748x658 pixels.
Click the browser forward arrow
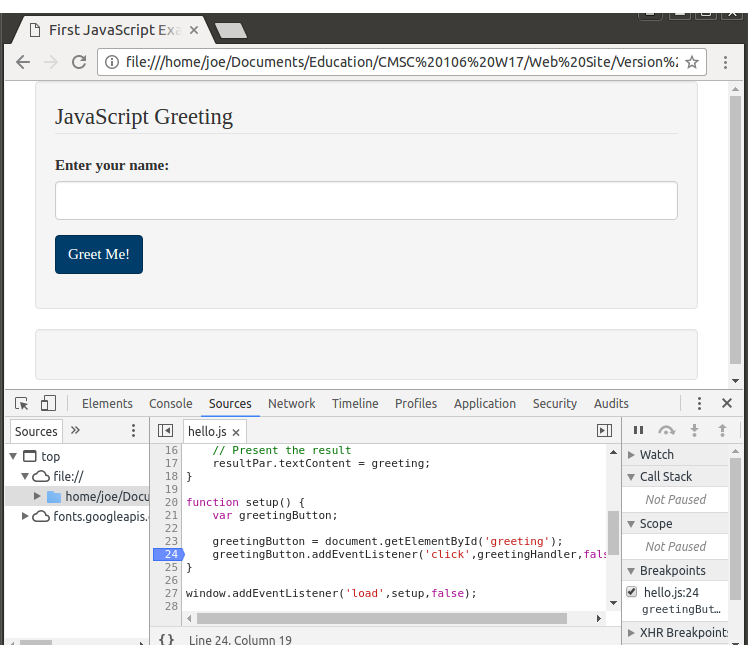coord(51,62)
